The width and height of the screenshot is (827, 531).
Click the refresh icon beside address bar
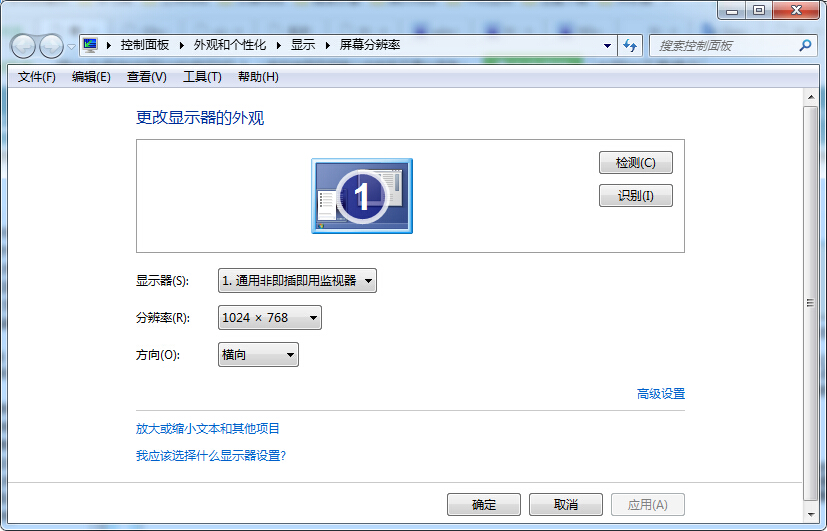630,46
